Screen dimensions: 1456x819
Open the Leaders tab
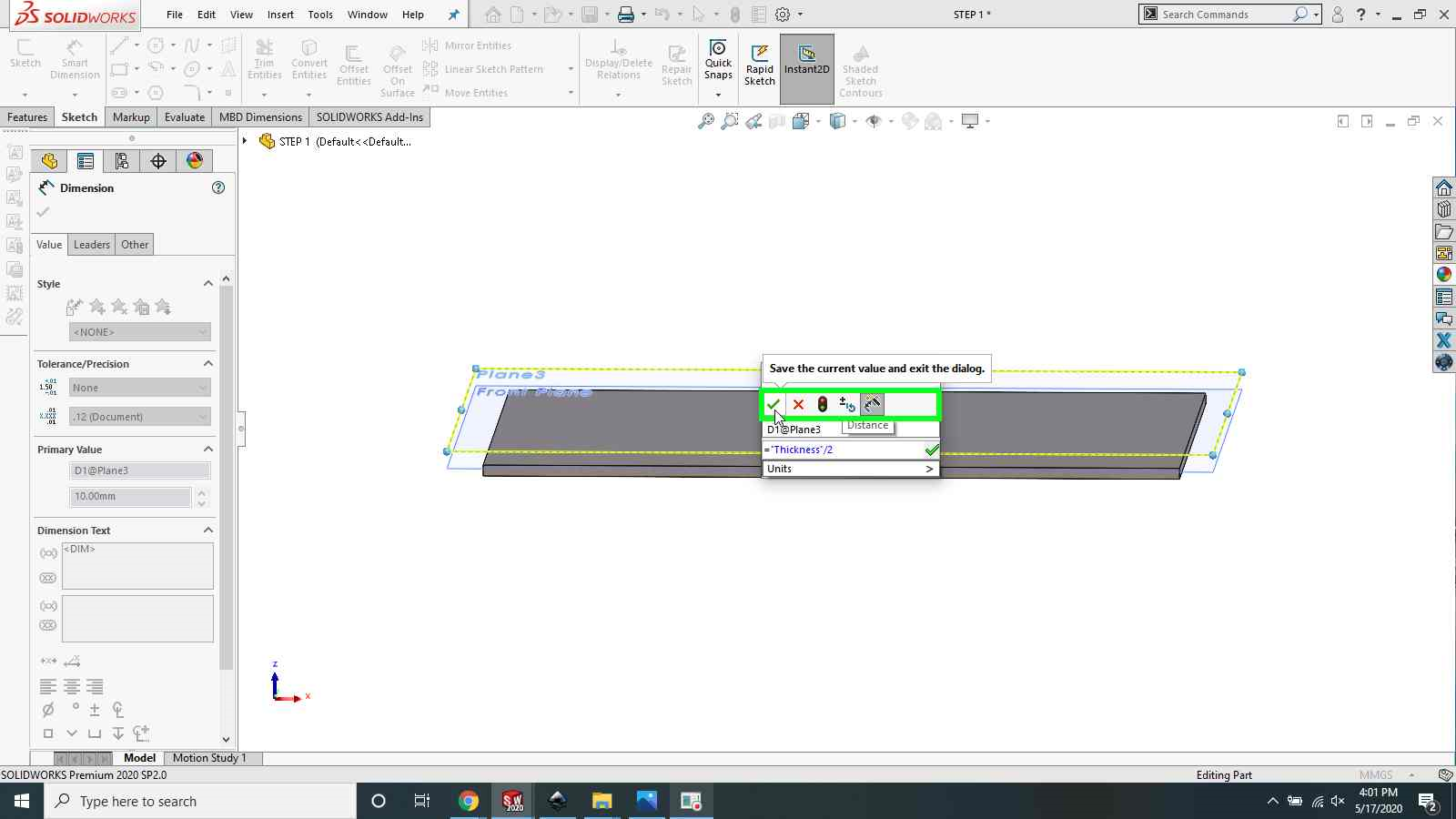coord(91,245)
